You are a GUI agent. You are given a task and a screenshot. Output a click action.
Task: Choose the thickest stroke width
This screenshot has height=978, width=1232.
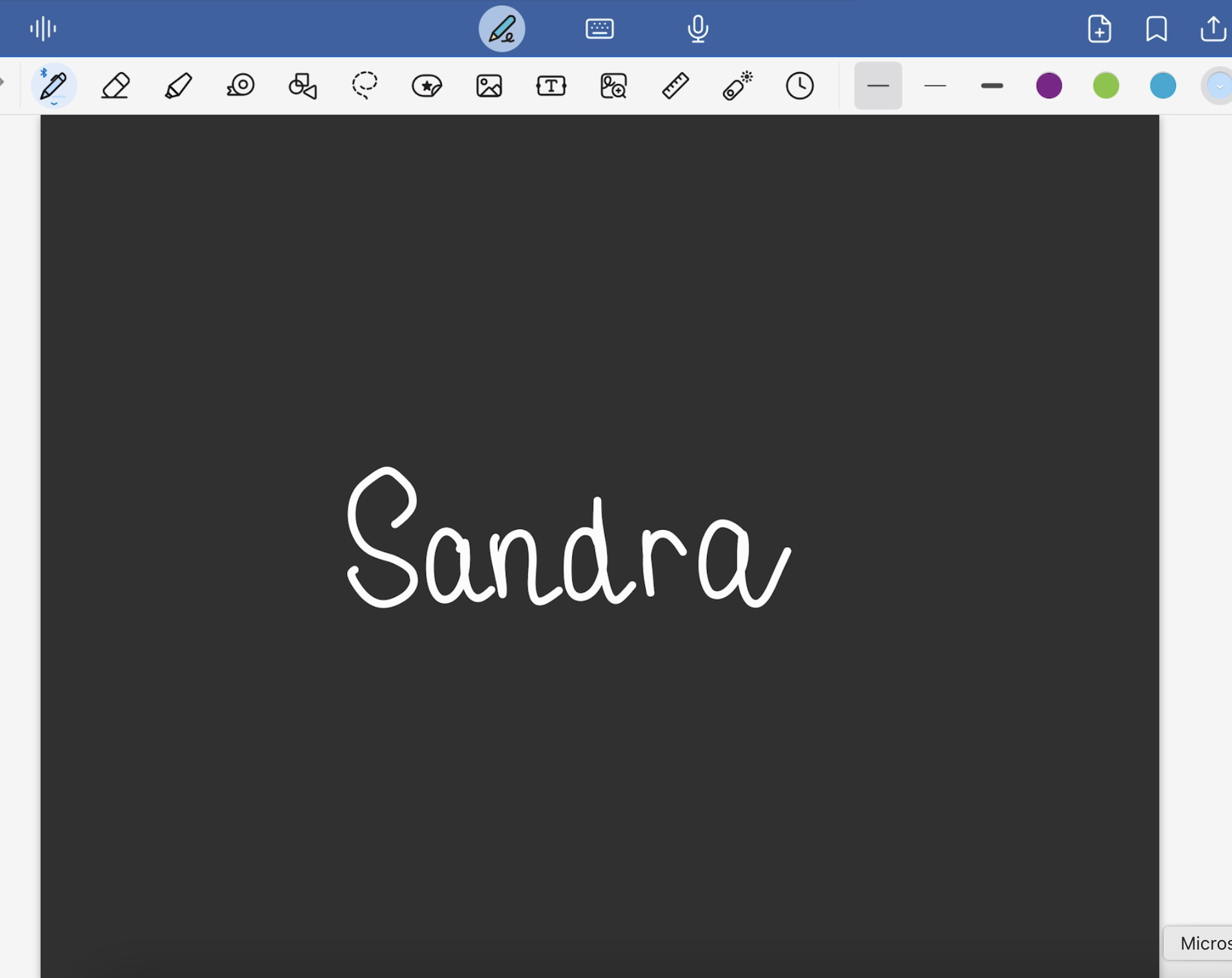point(991,86)
